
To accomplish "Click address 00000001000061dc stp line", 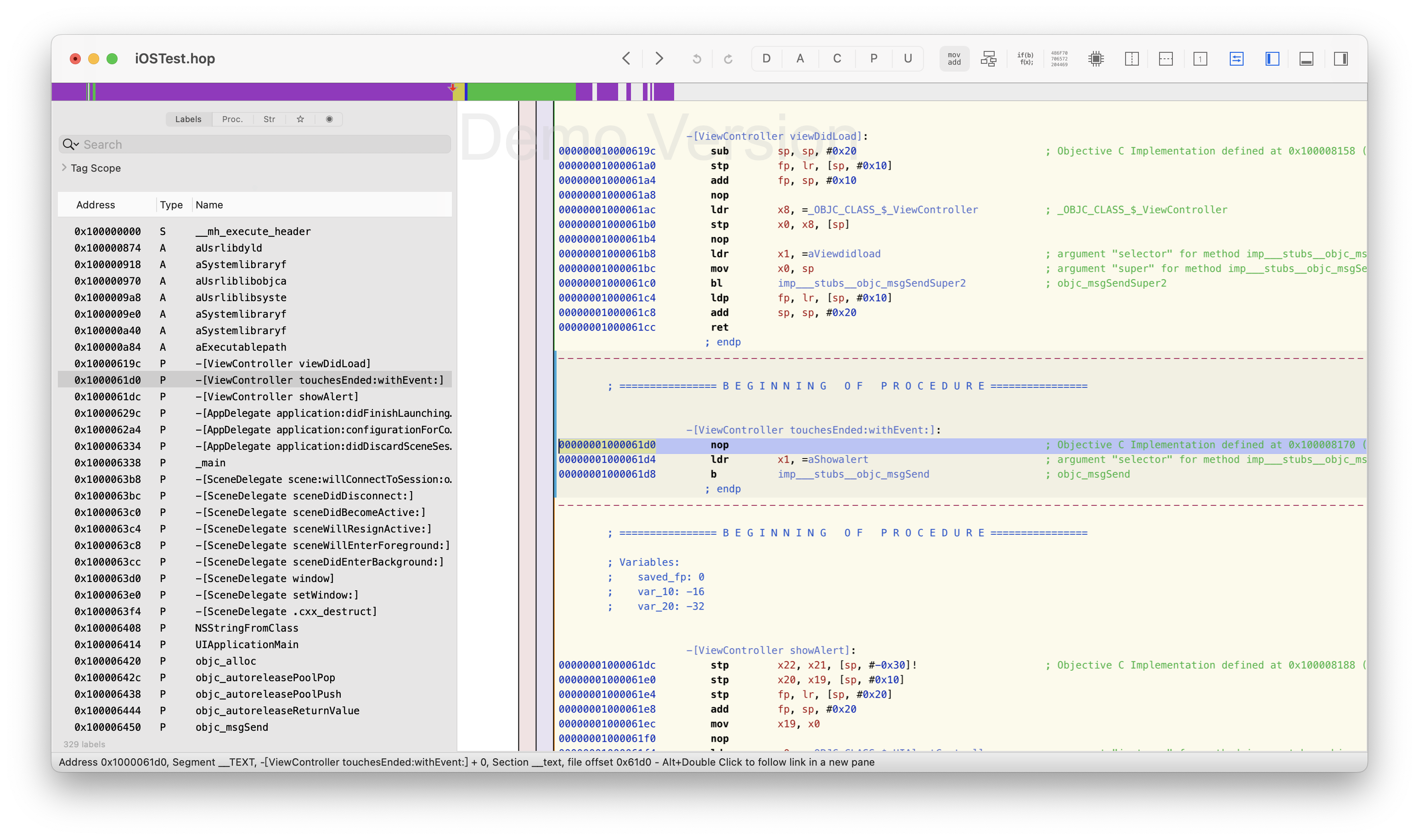I will click(607, 665).
